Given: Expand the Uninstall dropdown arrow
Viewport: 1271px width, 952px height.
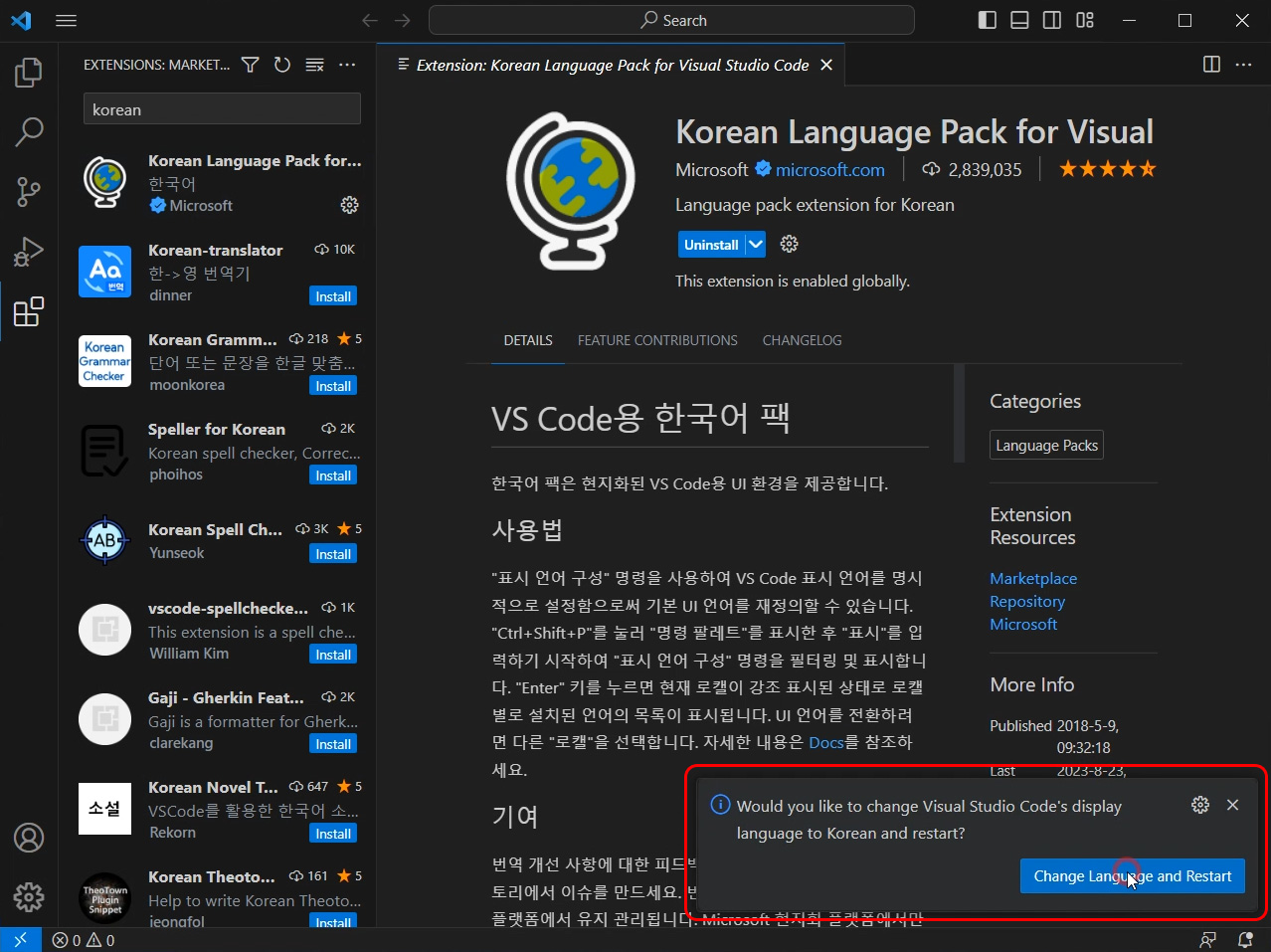Looking at the screenshot, I should [756, 244].
